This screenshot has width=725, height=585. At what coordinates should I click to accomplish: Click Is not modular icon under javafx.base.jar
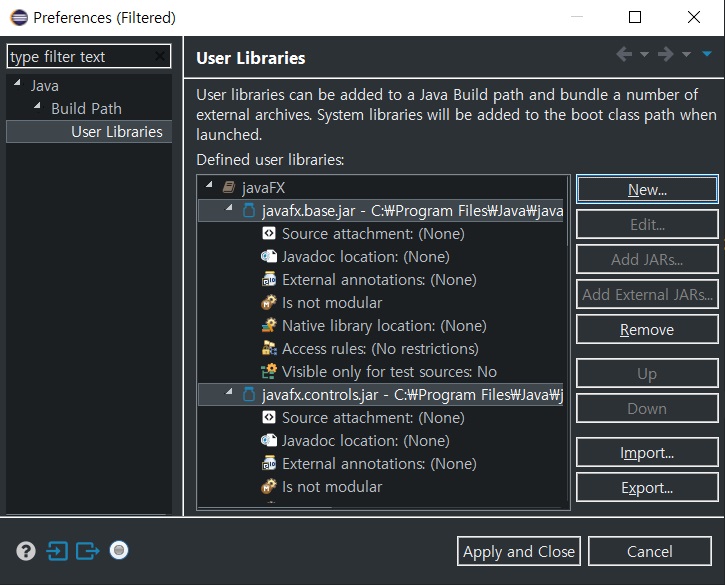tap(269, 302)
